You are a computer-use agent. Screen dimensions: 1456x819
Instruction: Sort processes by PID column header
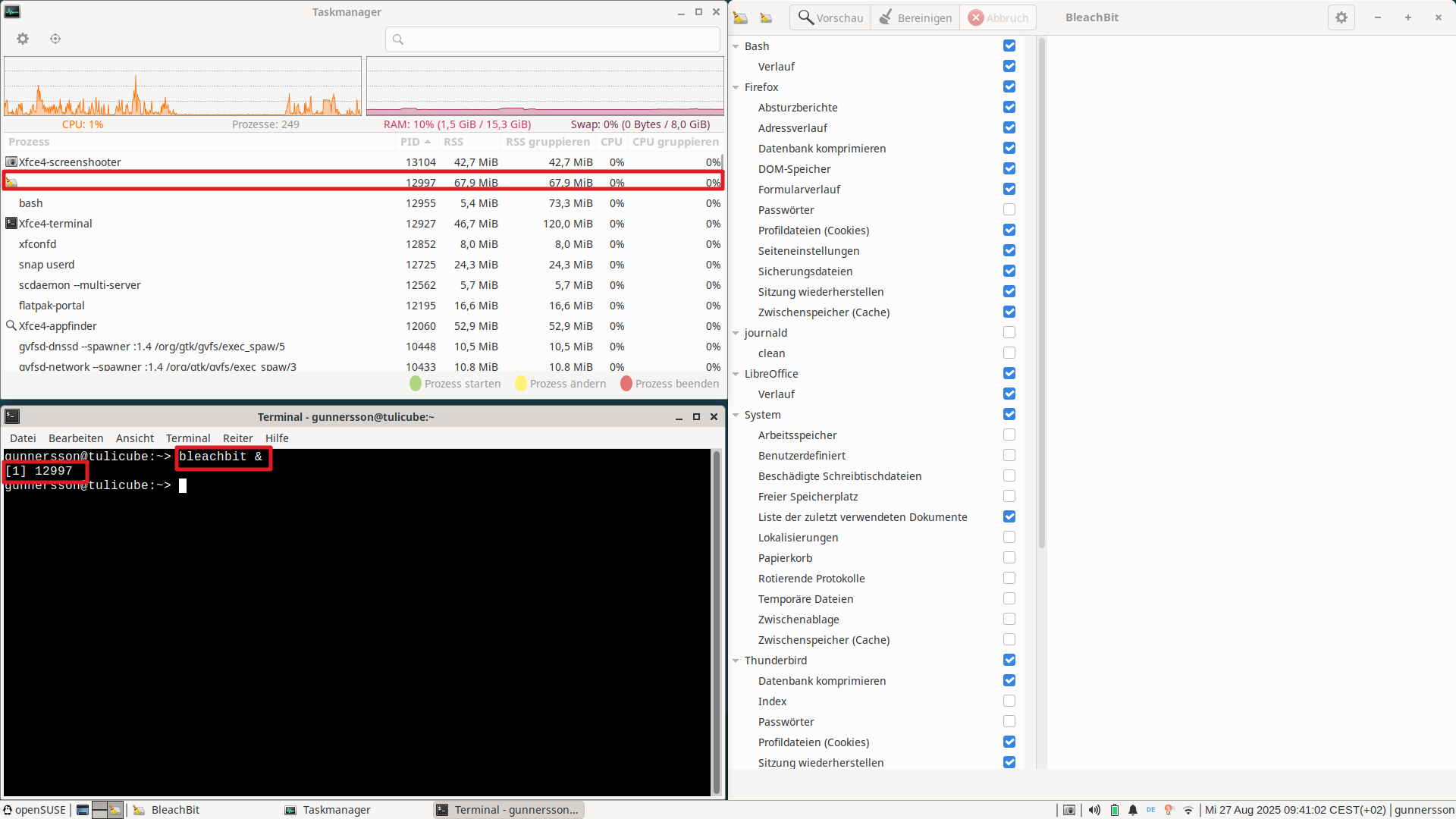(x=416, y=142)
